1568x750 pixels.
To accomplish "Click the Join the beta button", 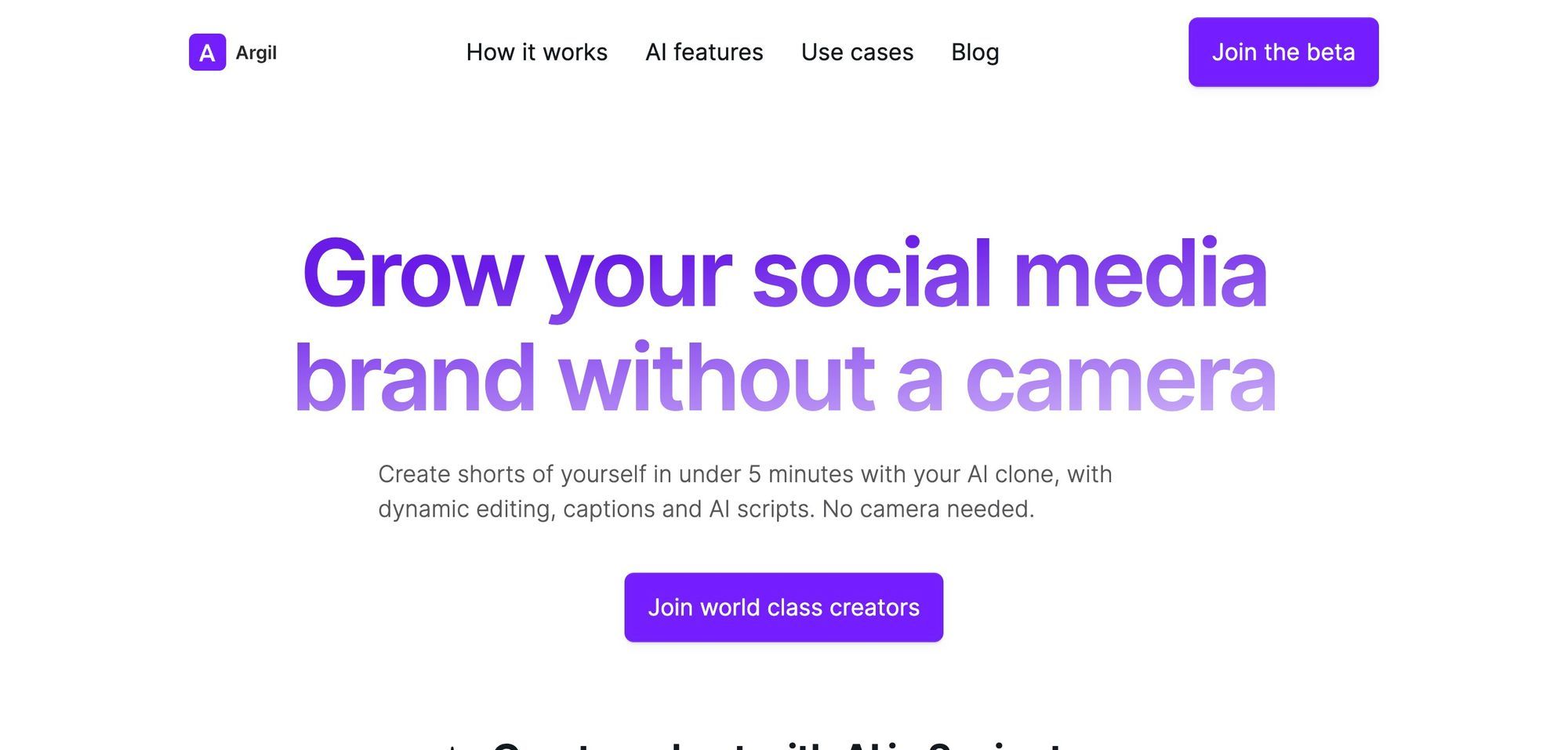I will 1283,52.
